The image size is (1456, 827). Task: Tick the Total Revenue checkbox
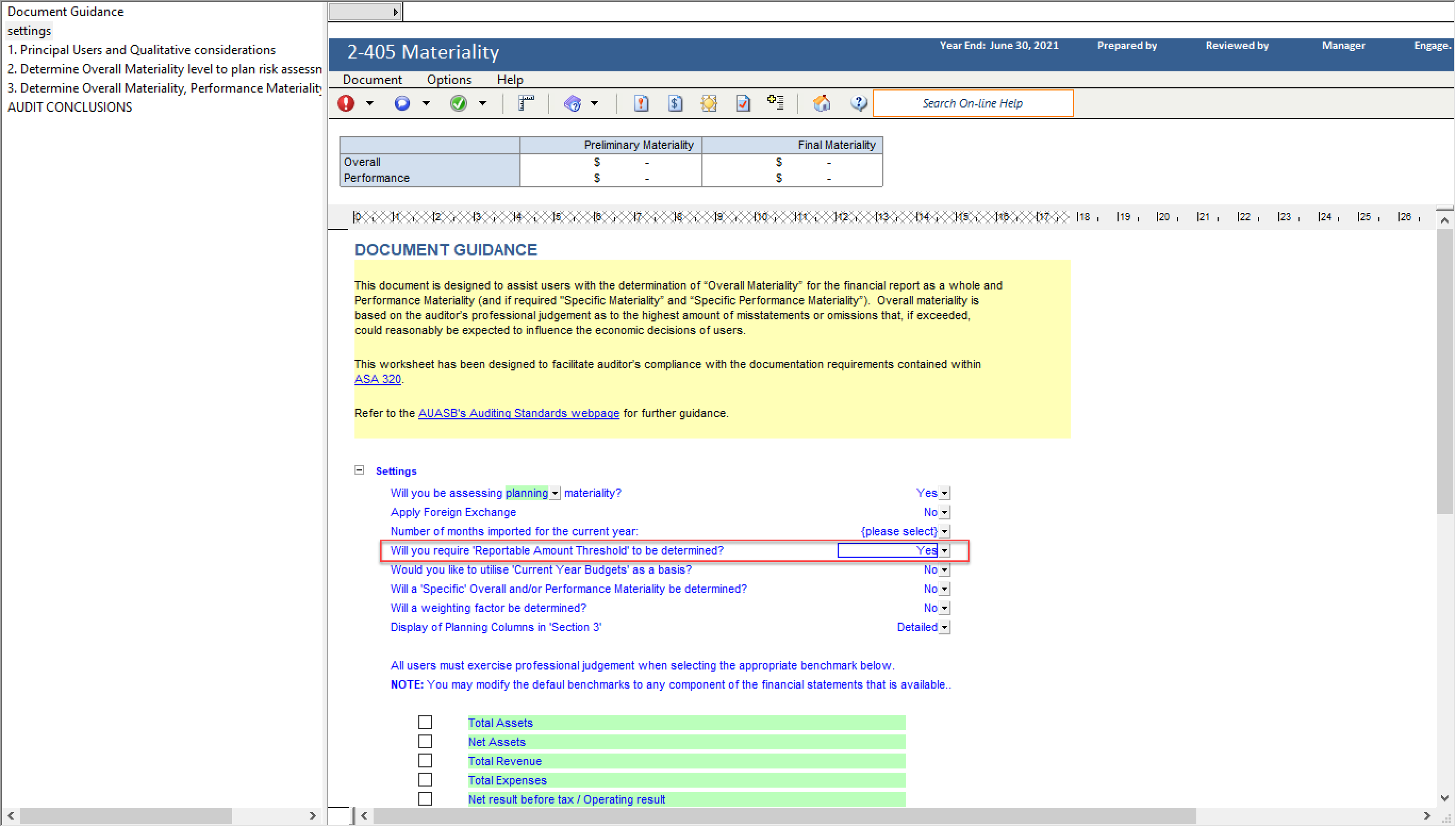[425, 761]
